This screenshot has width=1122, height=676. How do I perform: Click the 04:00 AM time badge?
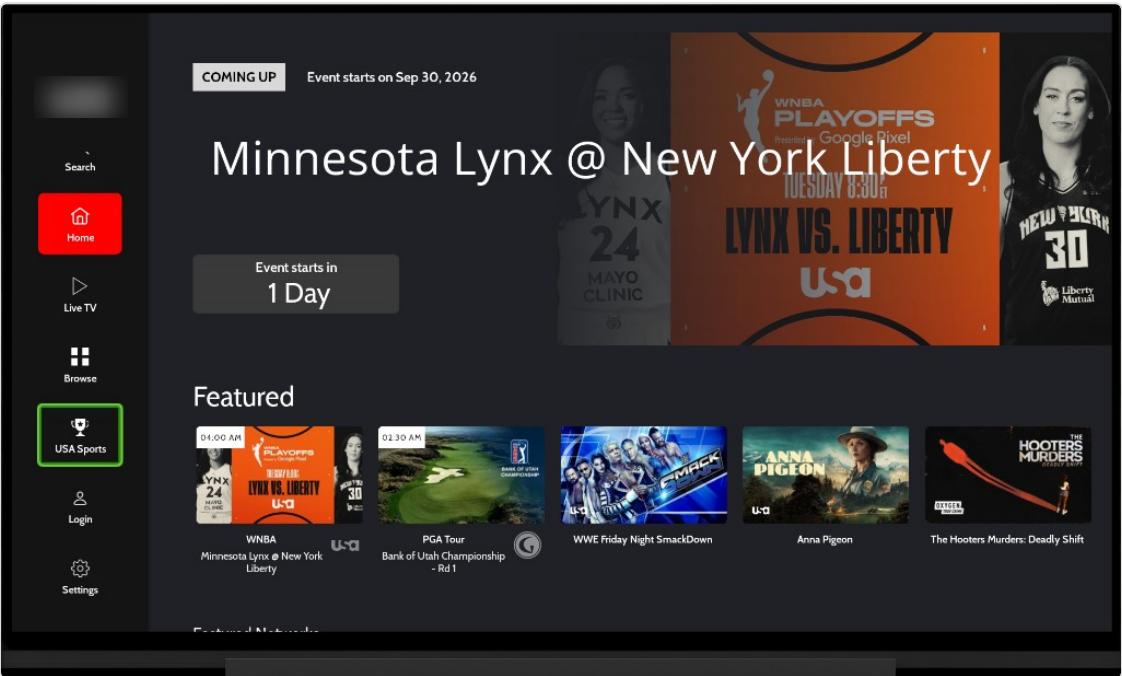pyautogui.click(x=220, y=437)
